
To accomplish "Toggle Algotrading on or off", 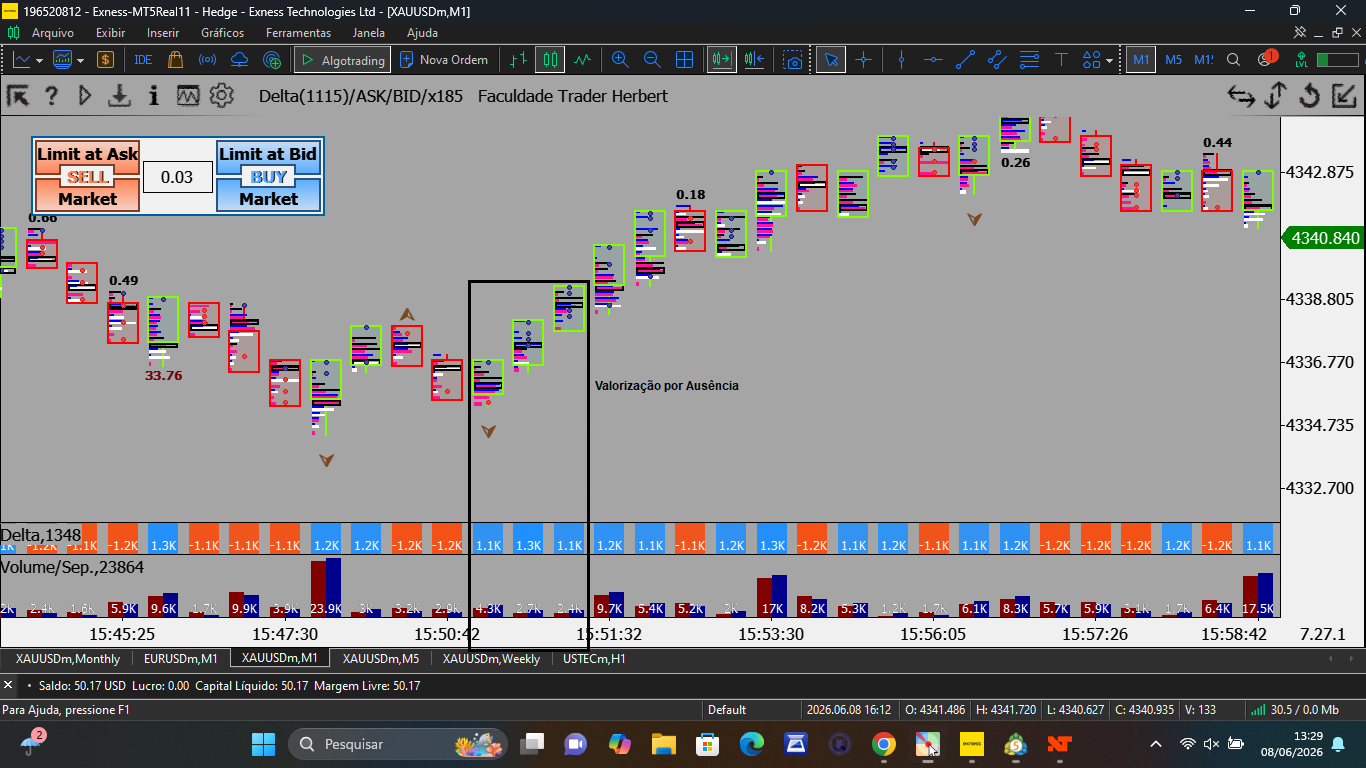I will [341, 60].
